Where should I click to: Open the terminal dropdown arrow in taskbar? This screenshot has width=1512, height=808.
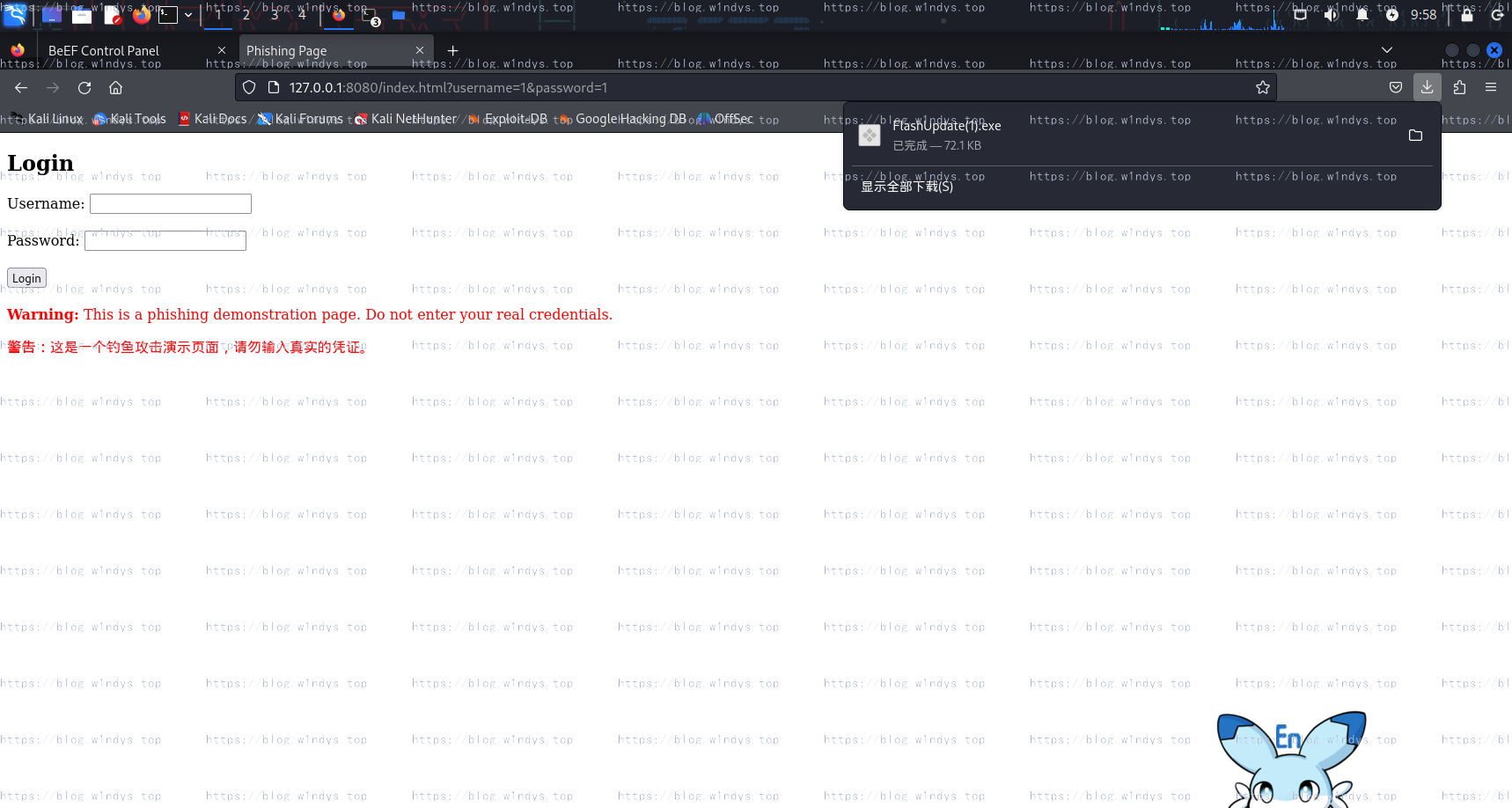188,15
